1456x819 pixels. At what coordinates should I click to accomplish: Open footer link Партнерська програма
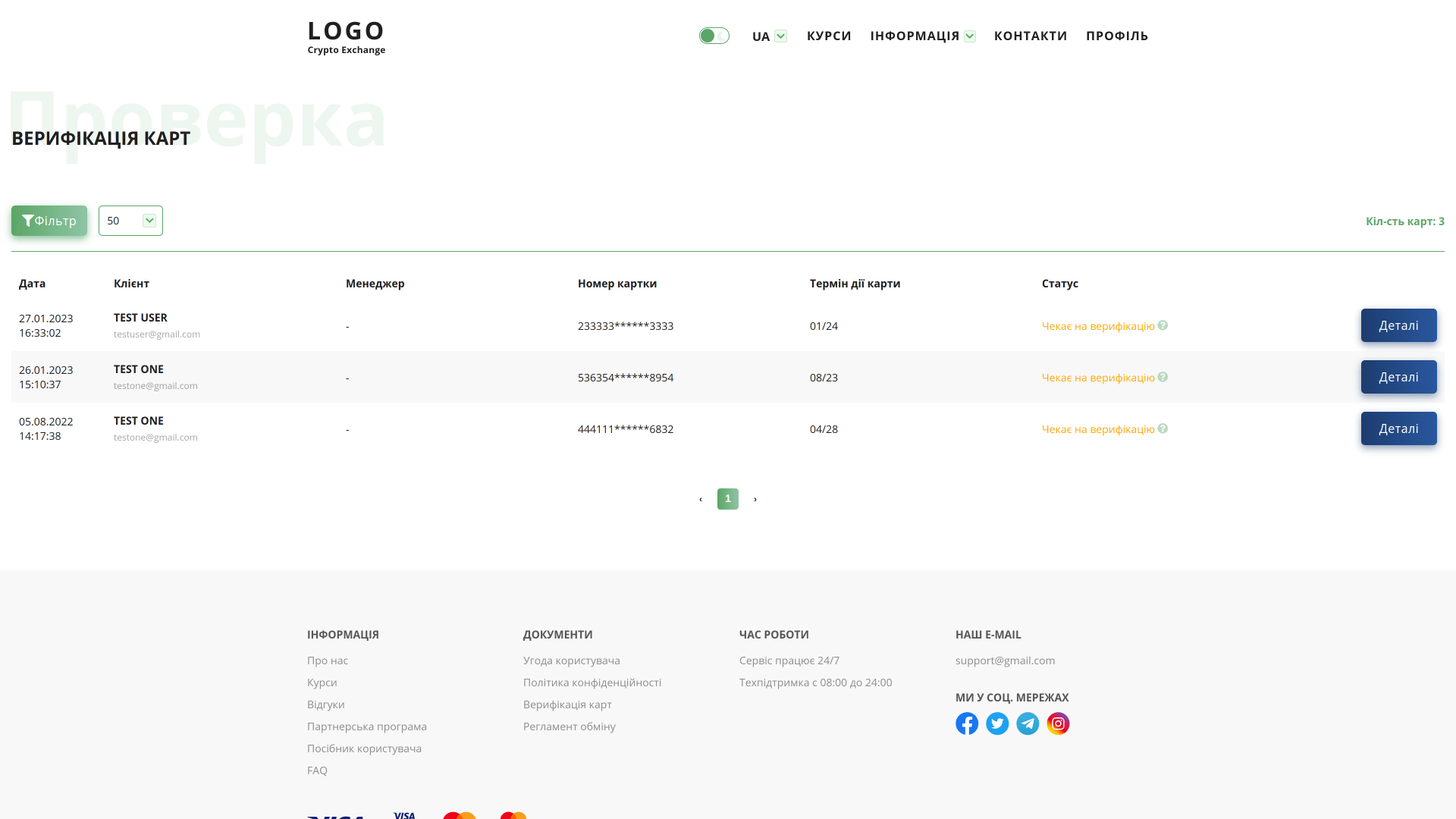367,726
